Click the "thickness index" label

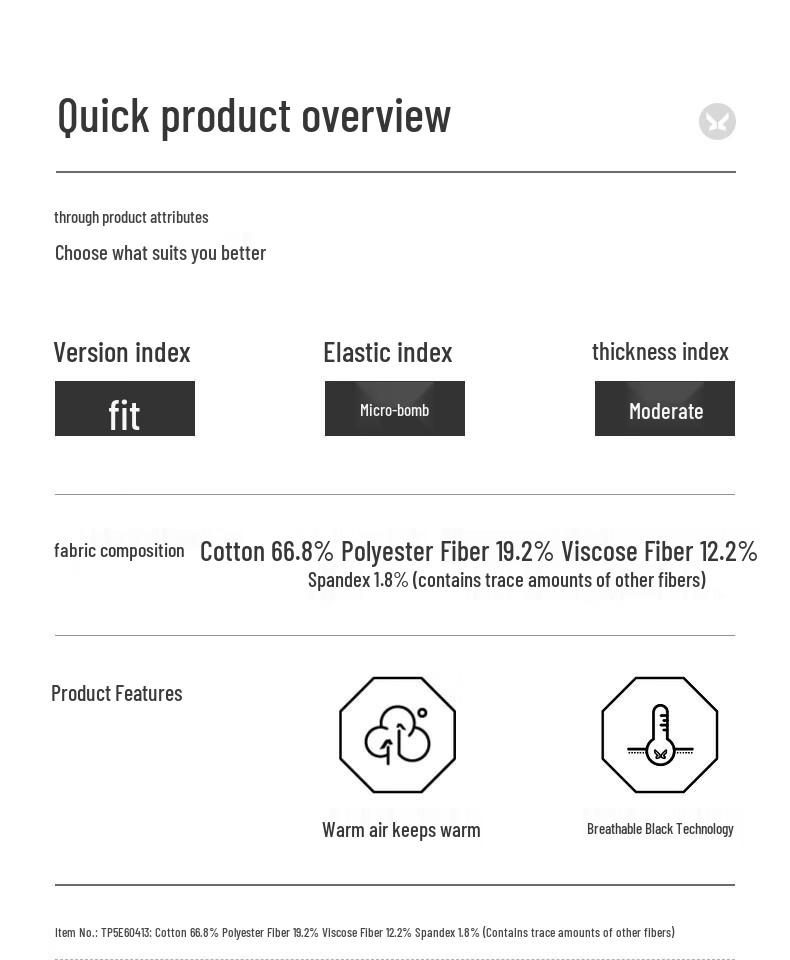tap(660, 351)
